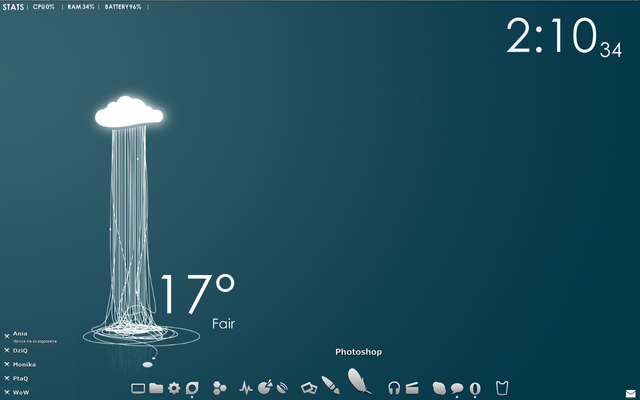Click the CPU 0% readout
640x400 pixels.
[x=43, y=7]
